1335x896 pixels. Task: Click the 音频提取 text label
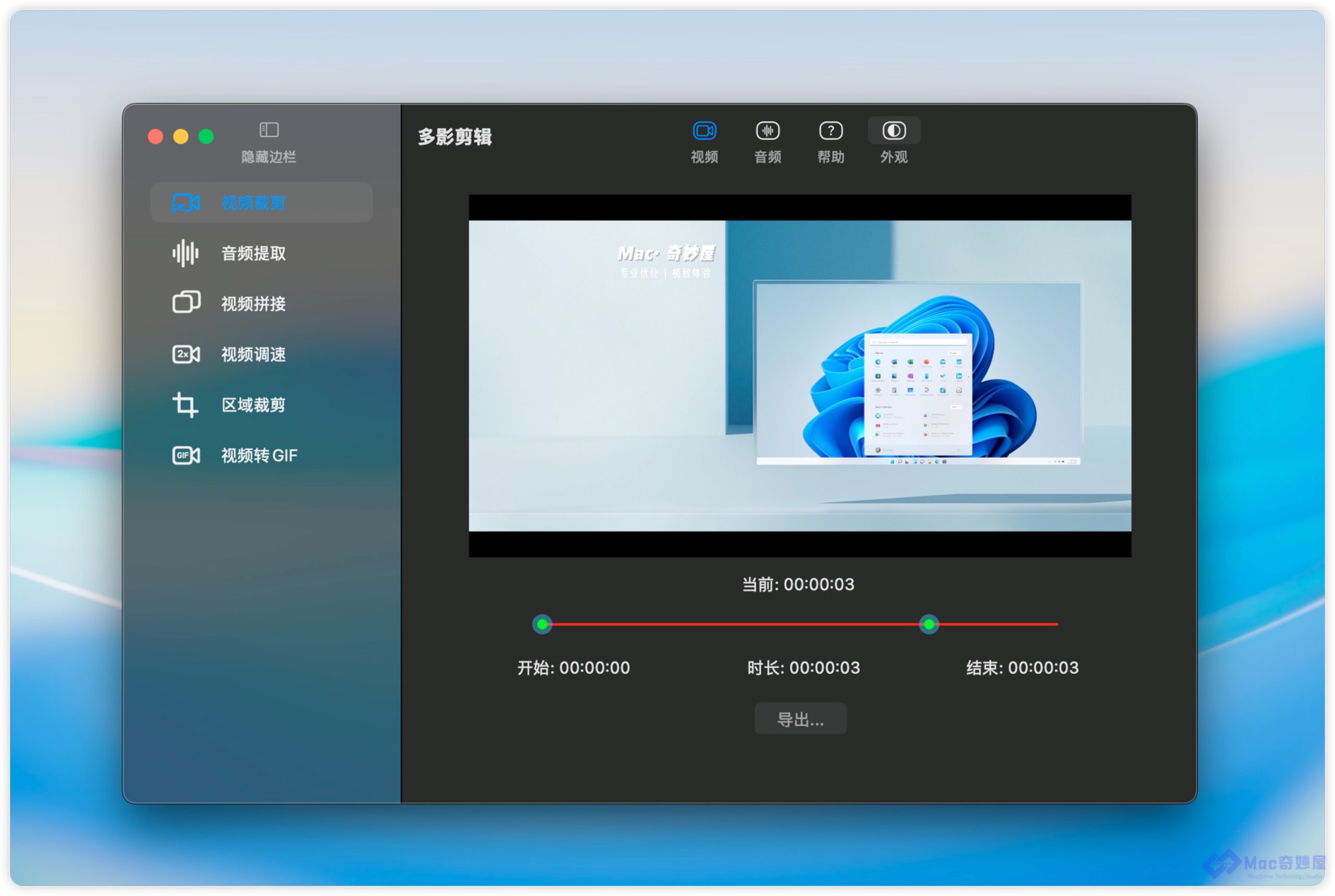pyautogui.click(x=253, y=253)
